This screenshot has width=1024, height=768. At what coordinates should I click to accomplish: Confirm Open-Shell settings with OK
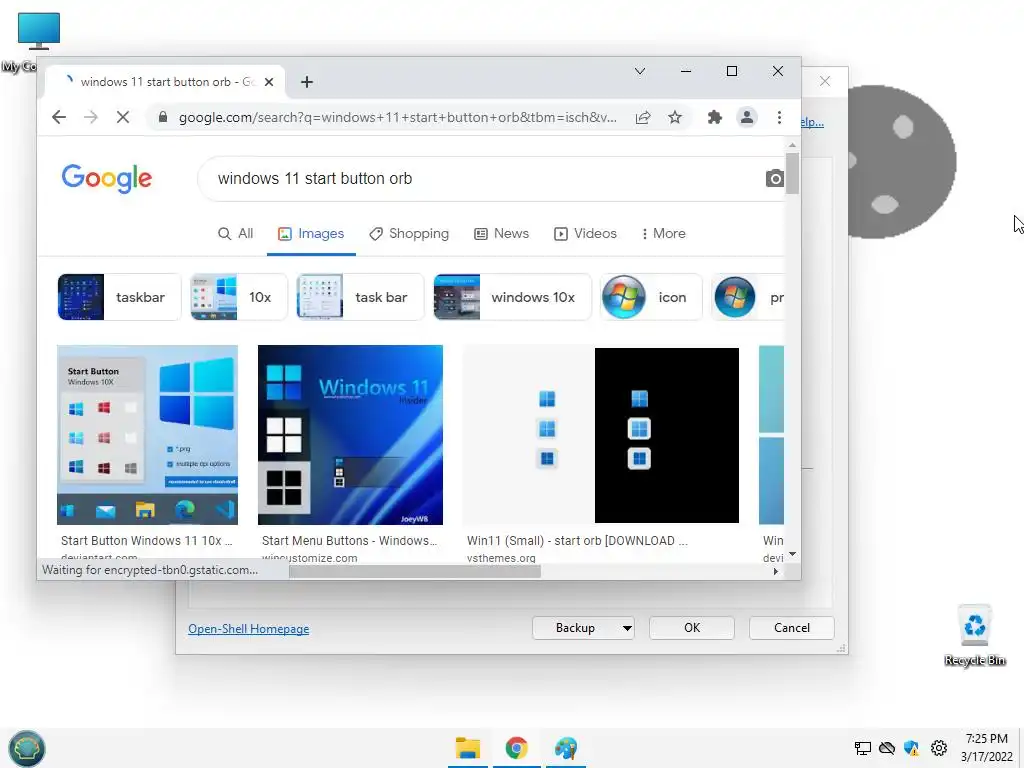(x=692, y=628)
